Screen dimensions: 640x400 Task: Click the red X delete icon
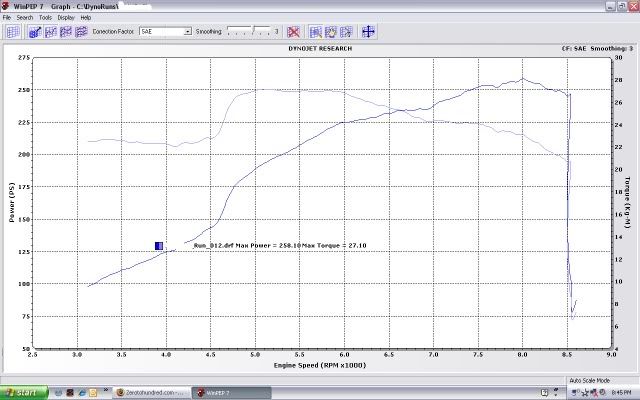[x=294, y=32]
